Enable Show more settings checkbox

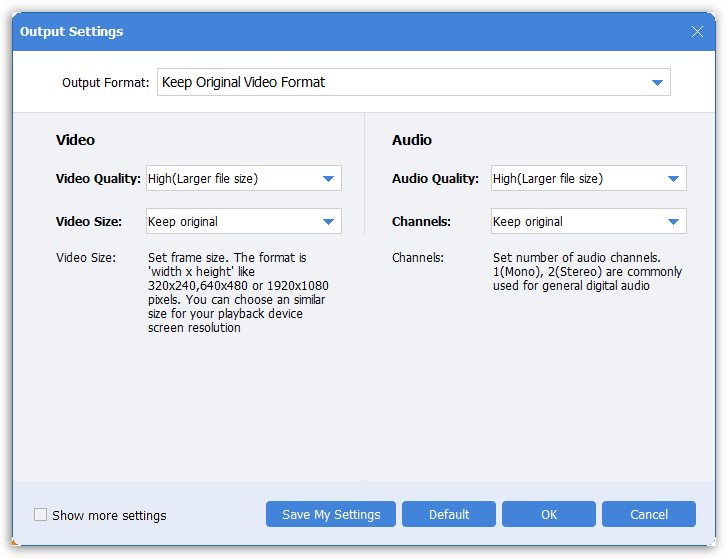coord(40,514)
